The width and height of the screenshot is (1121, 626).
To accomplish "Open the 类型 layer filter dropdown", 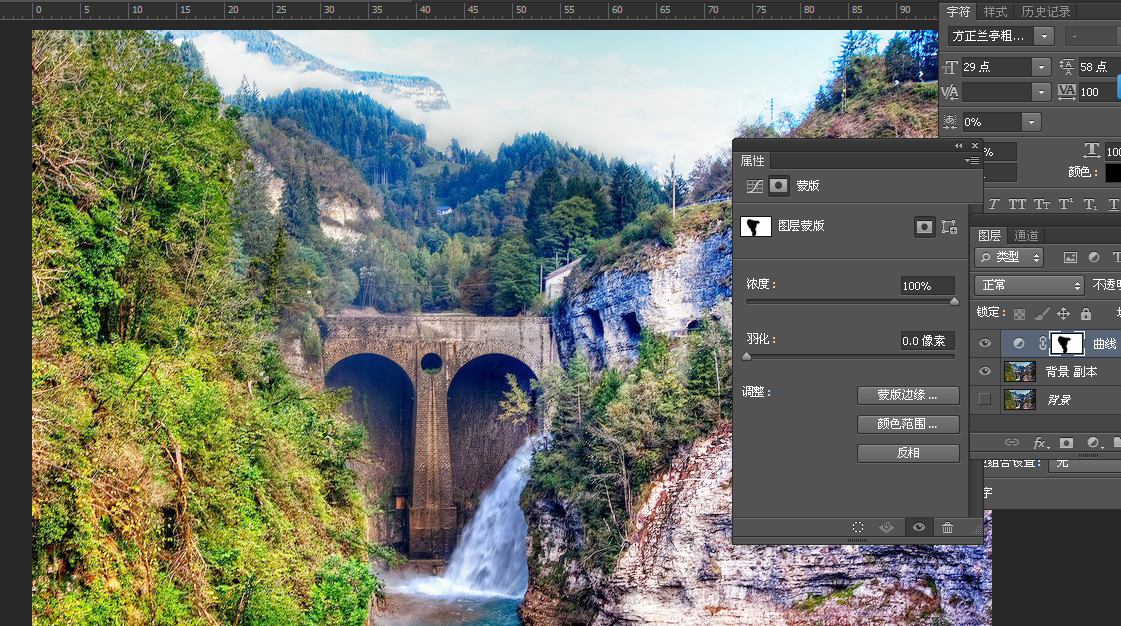I will (x=1011, y=257).
